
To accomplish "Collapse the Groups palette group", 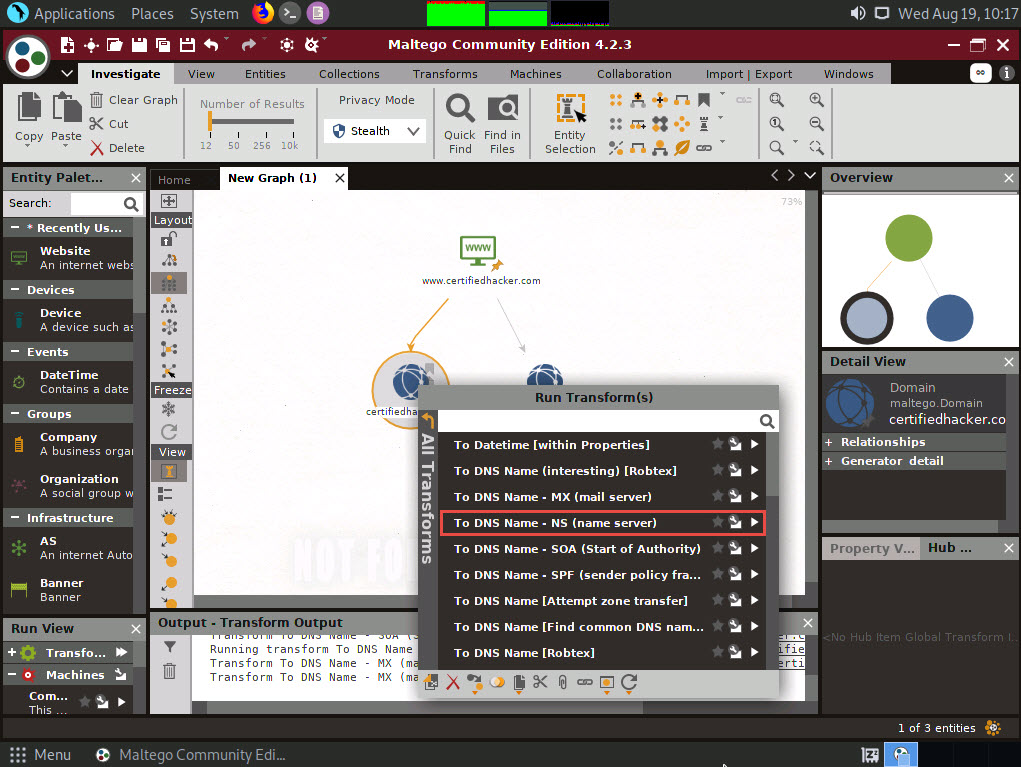I will tap(15, 413).
